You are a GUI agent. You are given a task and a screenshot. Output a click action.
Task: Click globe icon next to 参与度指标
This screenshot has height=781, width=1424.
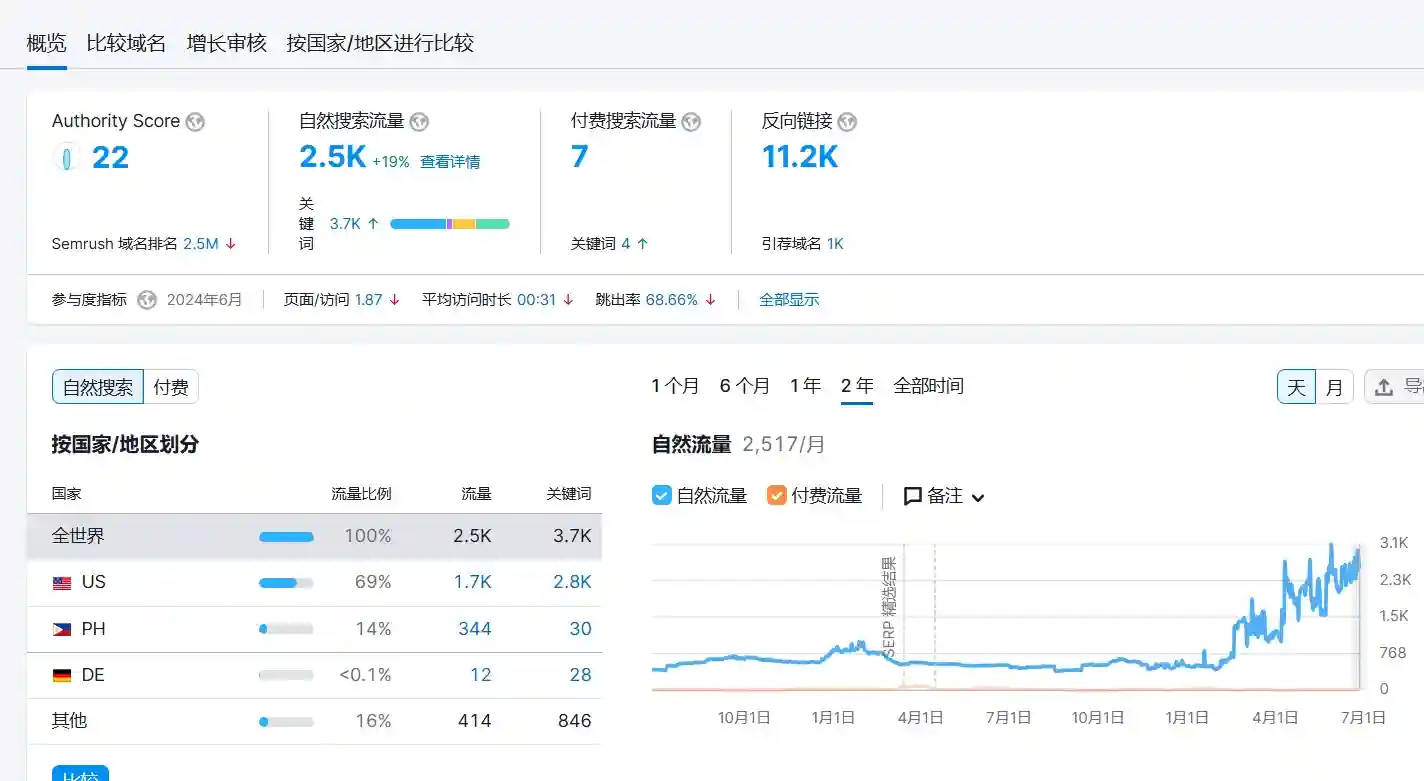coord(147,300)
